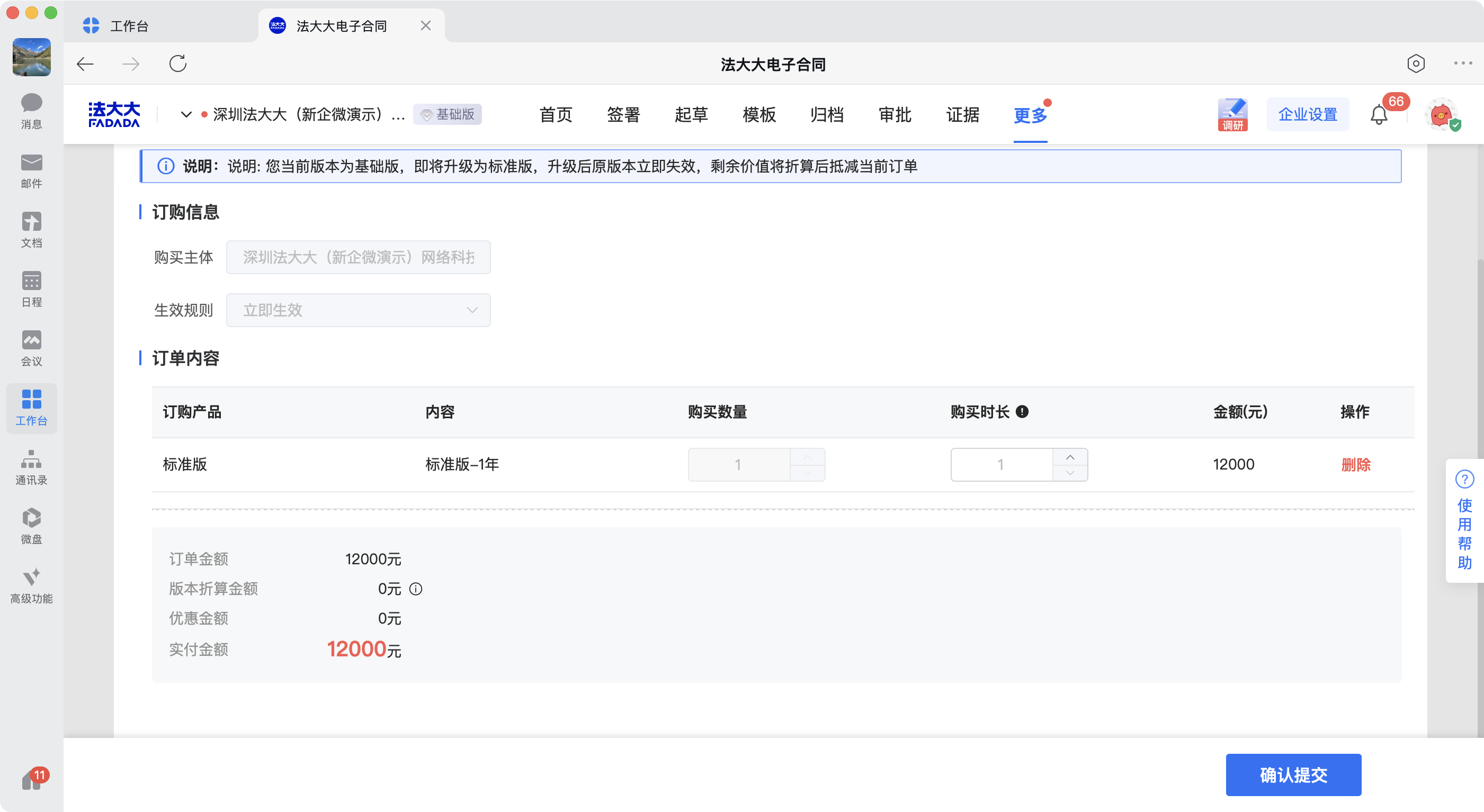Click the 购买时长 exclamation info icon
This screenshot has height=812, width=1484.
point(1022,412)
